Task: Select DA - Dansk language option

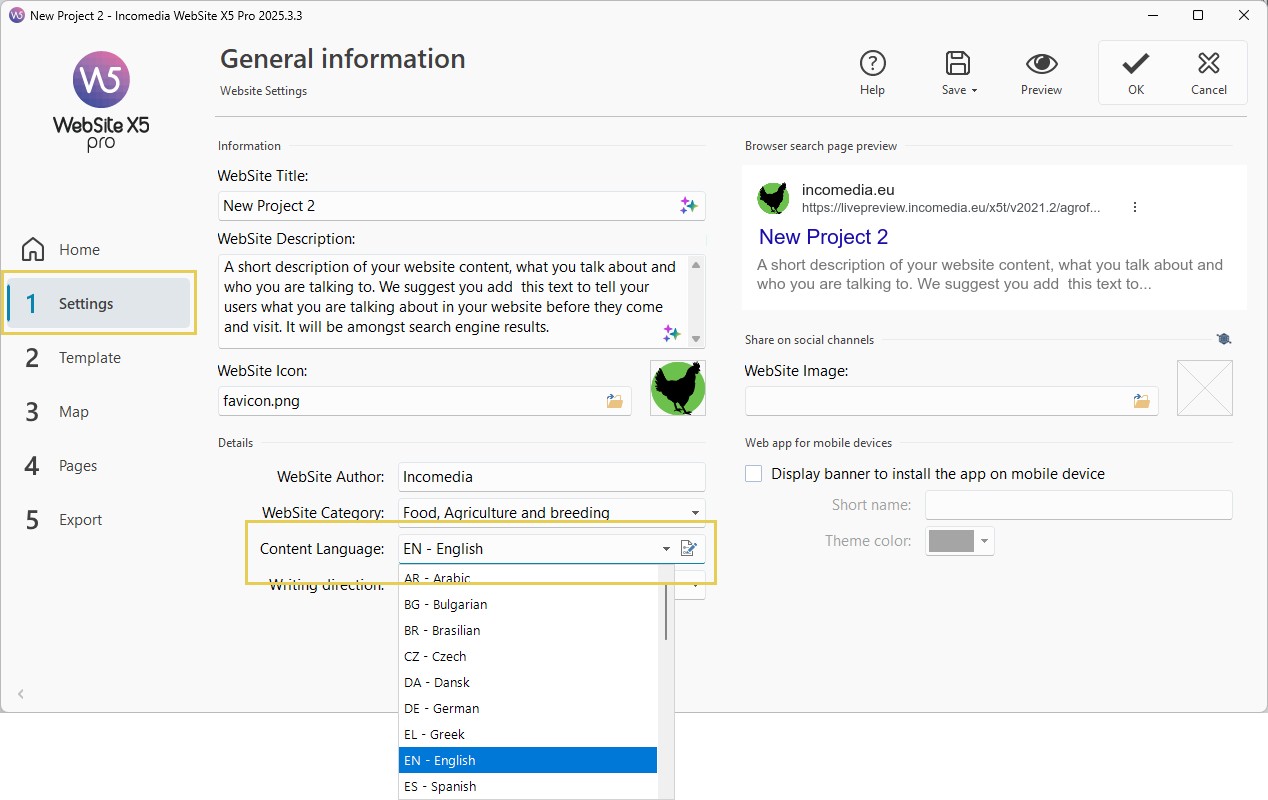Action: [528, 682]
